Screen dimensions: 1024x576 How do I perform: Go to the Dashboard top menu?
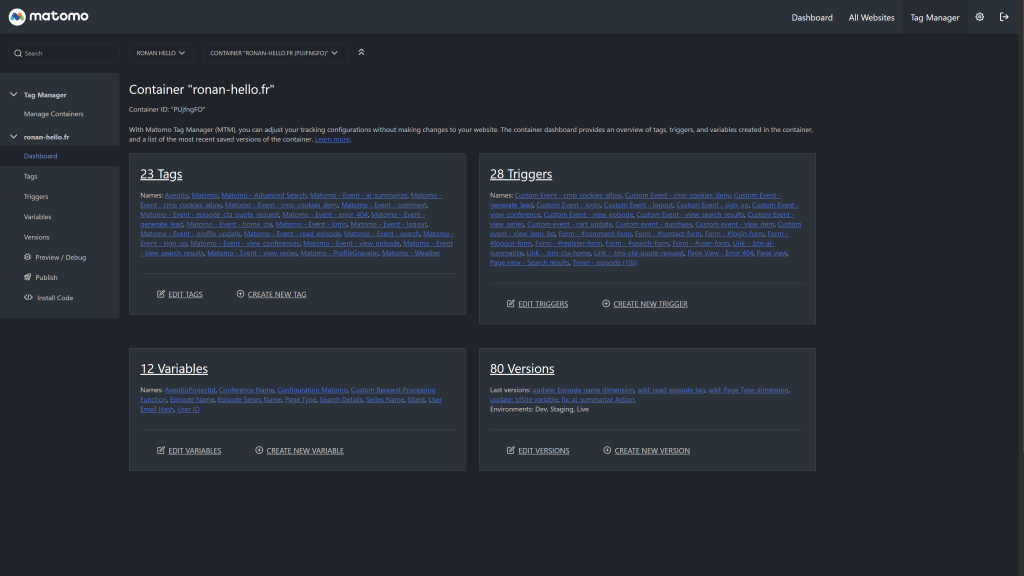(811, 17)
